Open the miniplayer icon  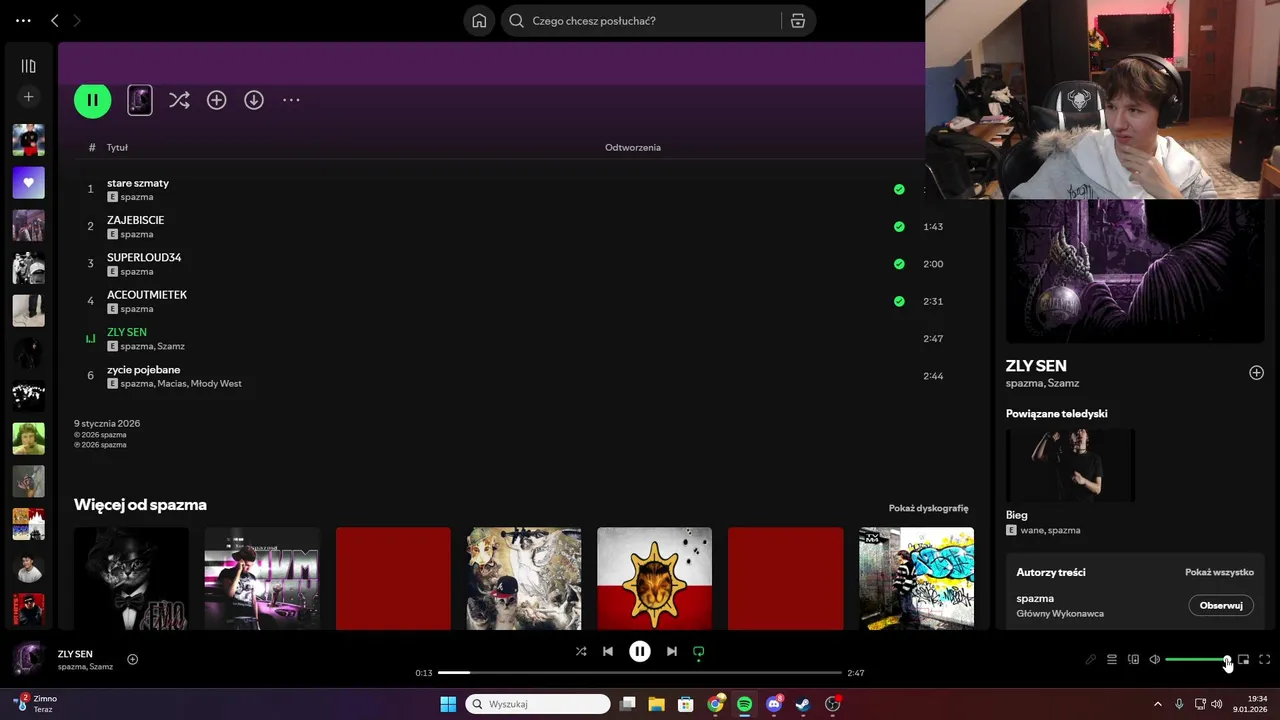pos(1243,659)
